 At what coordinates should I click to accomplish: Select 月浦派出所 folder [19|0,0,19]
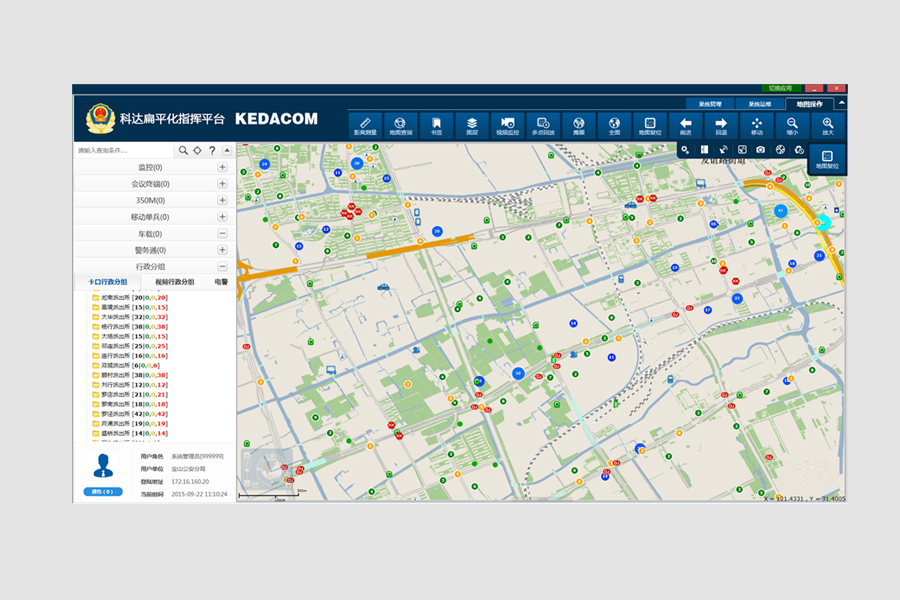(130, 424)
